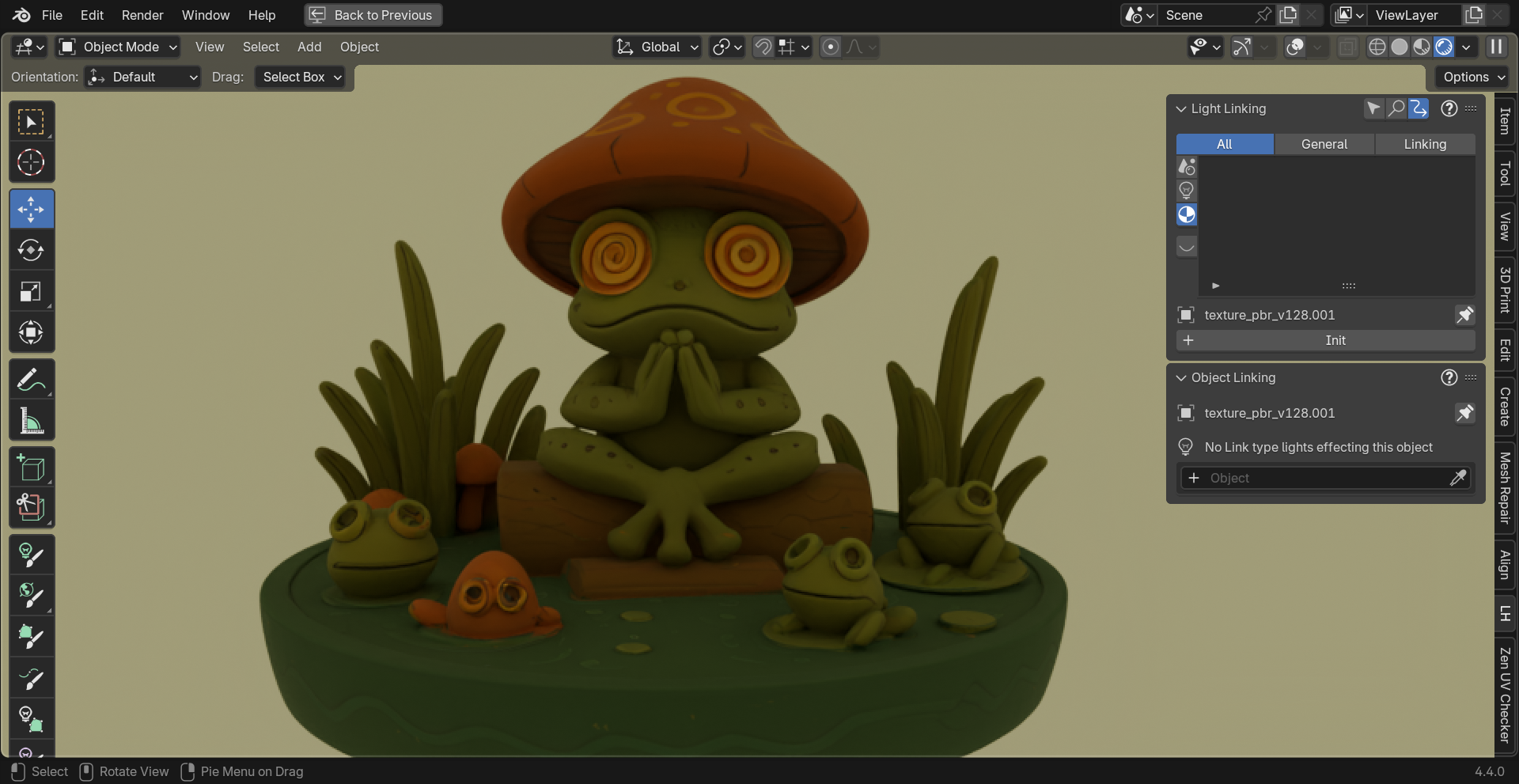Click the eyedropper in Object field
The image size is (1519, 784).
tap(1458, 478)
